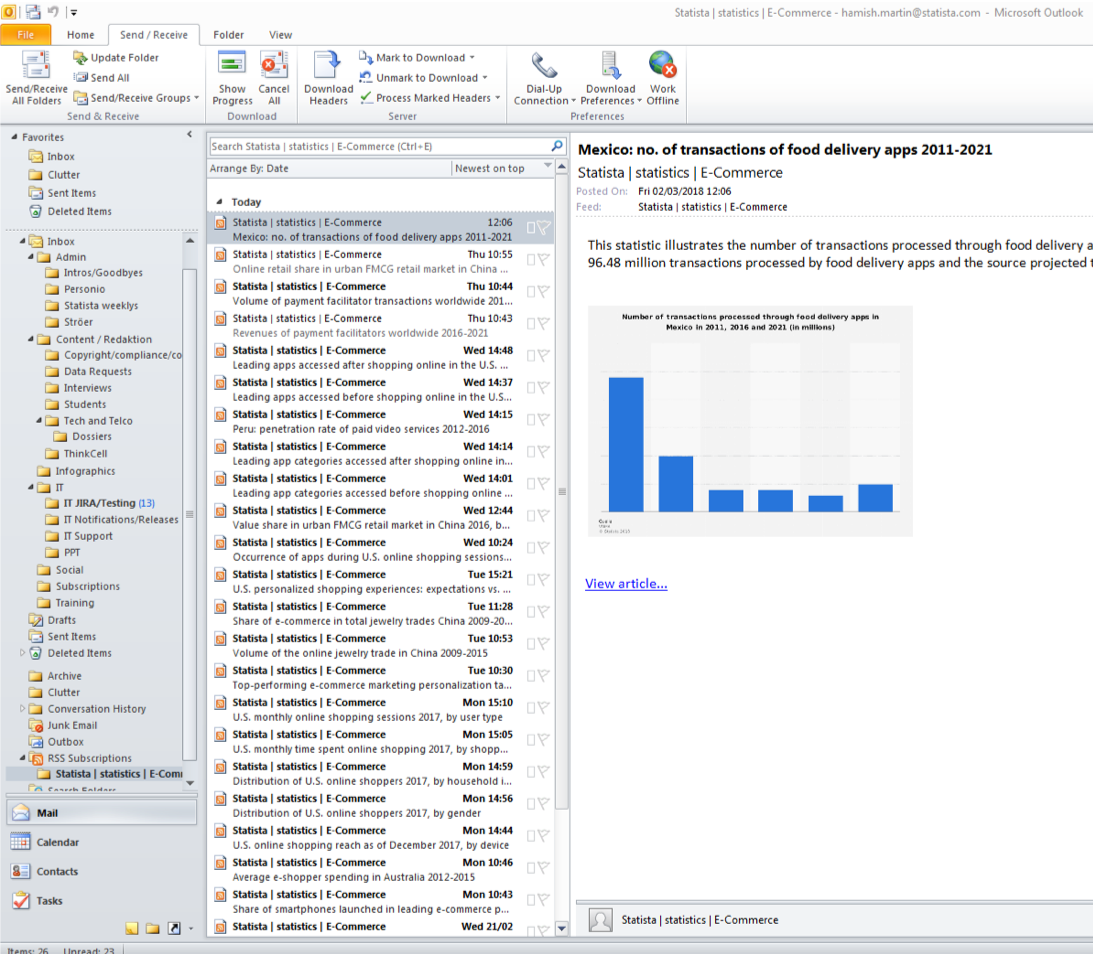Toggle category box on Thu 10:55 message
Screen dimensions: 1093x954
(x=530, y=260)
